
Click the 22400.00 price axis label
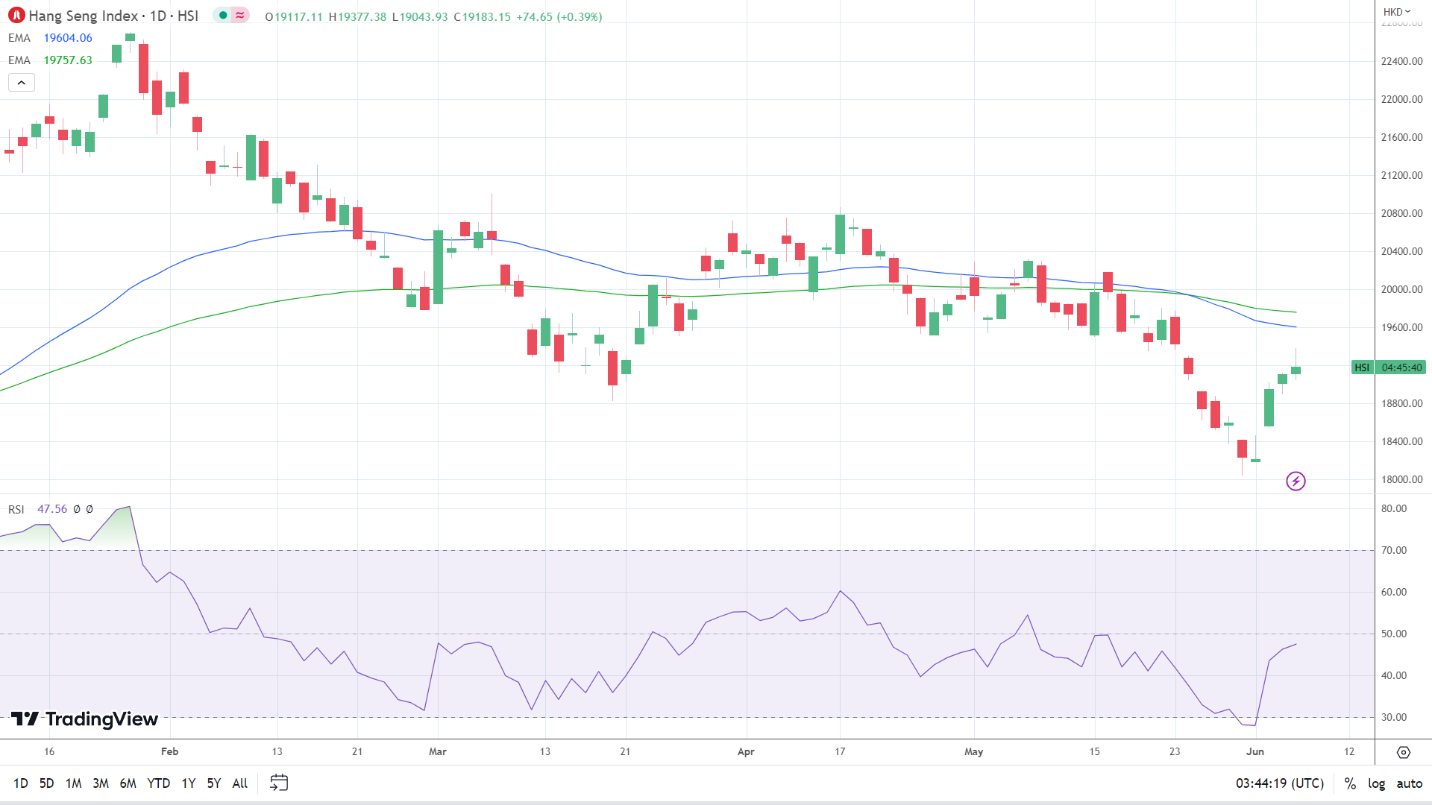(1402, 61)
